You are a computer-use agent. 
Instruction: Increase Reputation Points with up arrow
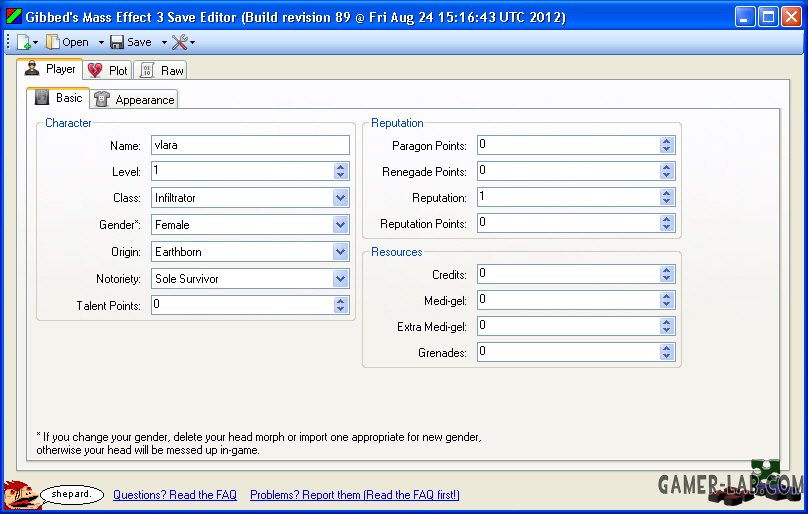pyautogui.click(x=666, y=219)
